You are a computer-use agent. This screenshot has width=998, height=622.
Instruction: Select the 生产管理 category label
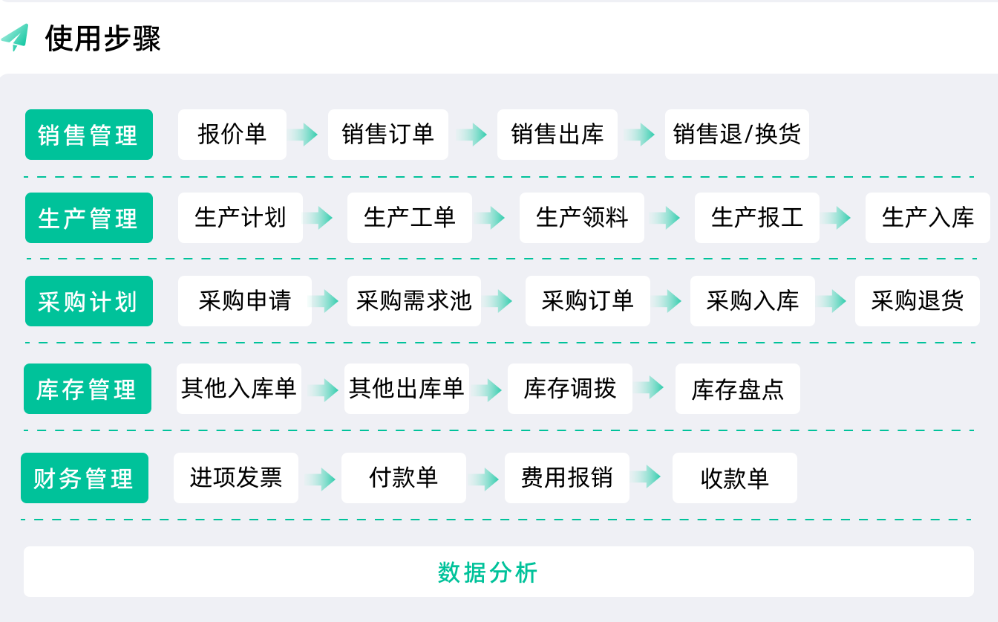[x=89, y=218]
